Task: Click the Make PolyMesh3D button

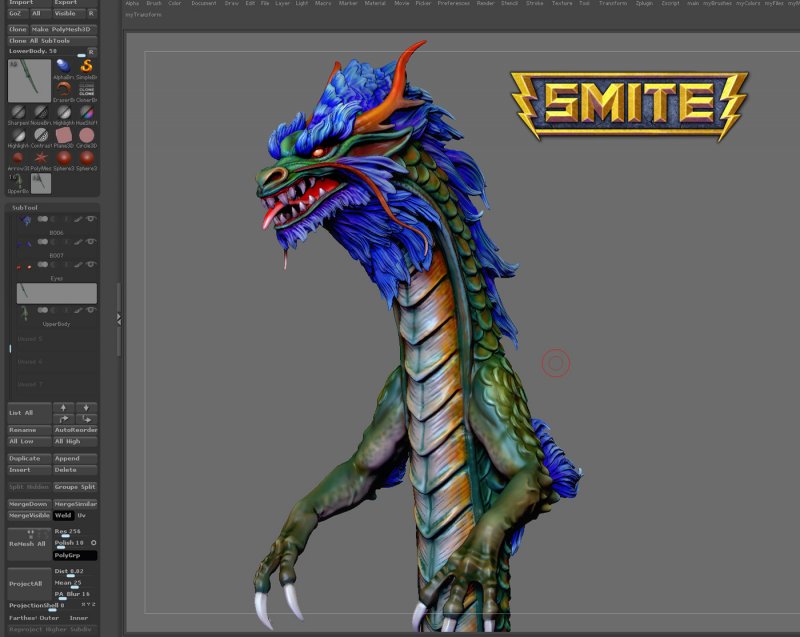Action: click(x=64, y=29)
